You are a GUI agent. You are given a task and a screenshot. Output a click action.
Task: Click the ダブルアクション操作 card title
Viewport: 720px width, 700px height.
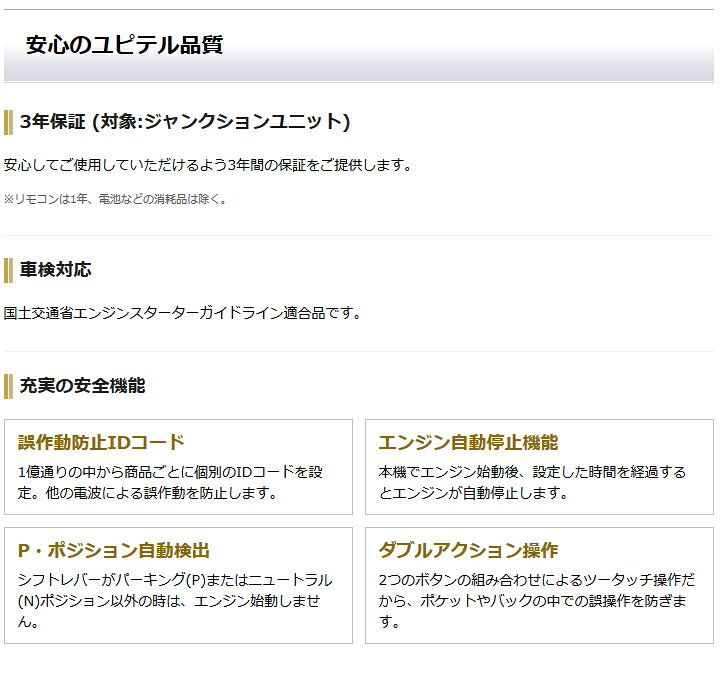(468, 550)
